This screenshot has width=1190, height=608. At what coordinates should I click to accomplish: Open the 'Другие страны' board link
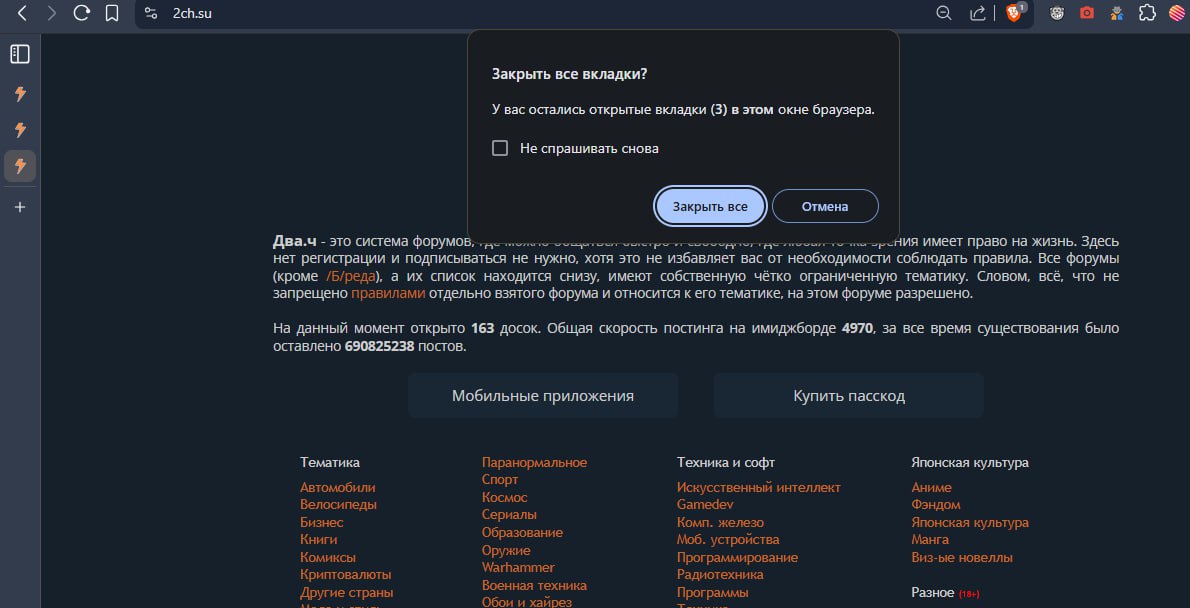(347, 593)
